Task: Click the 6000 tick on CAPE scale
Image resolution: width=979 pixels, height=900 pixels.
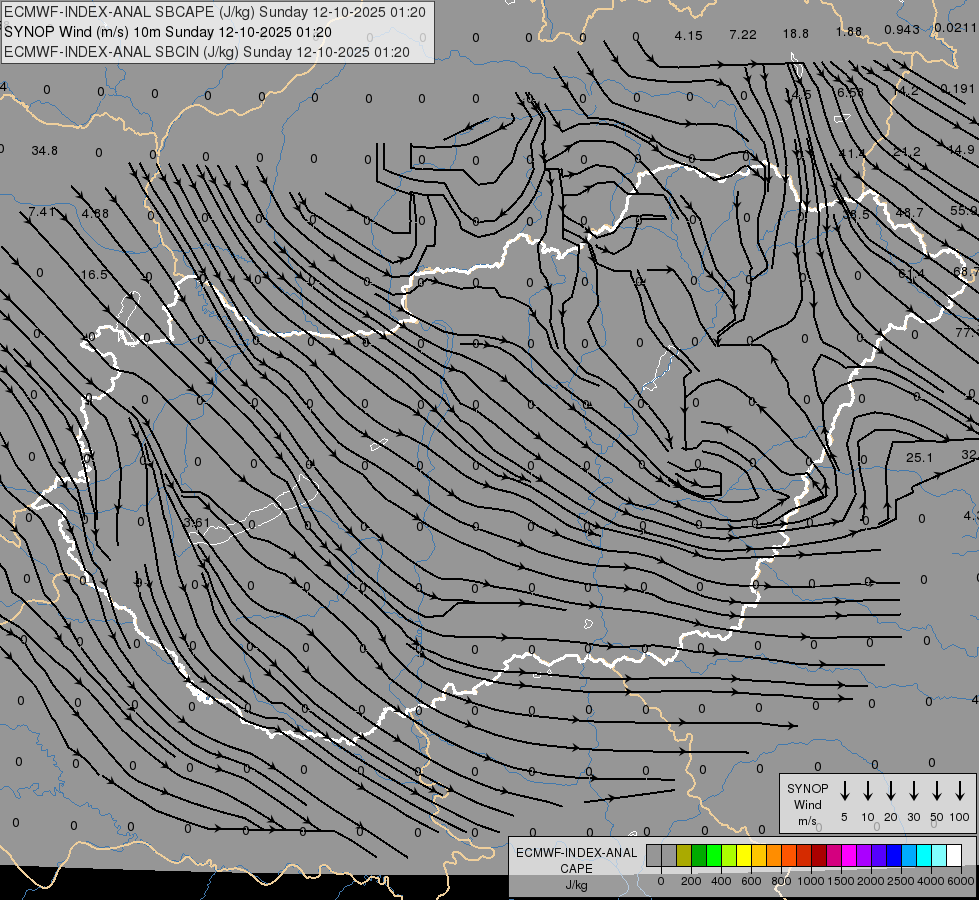Action: (x=962, y=881)
